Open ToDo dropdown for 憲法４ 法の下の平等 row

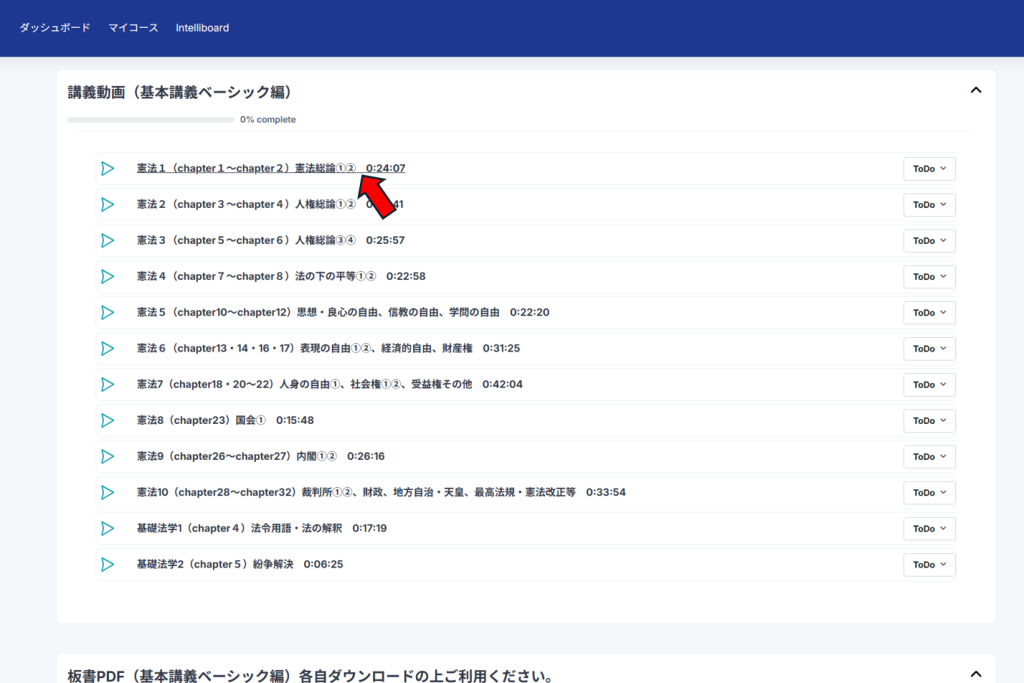tap(929, 276)
